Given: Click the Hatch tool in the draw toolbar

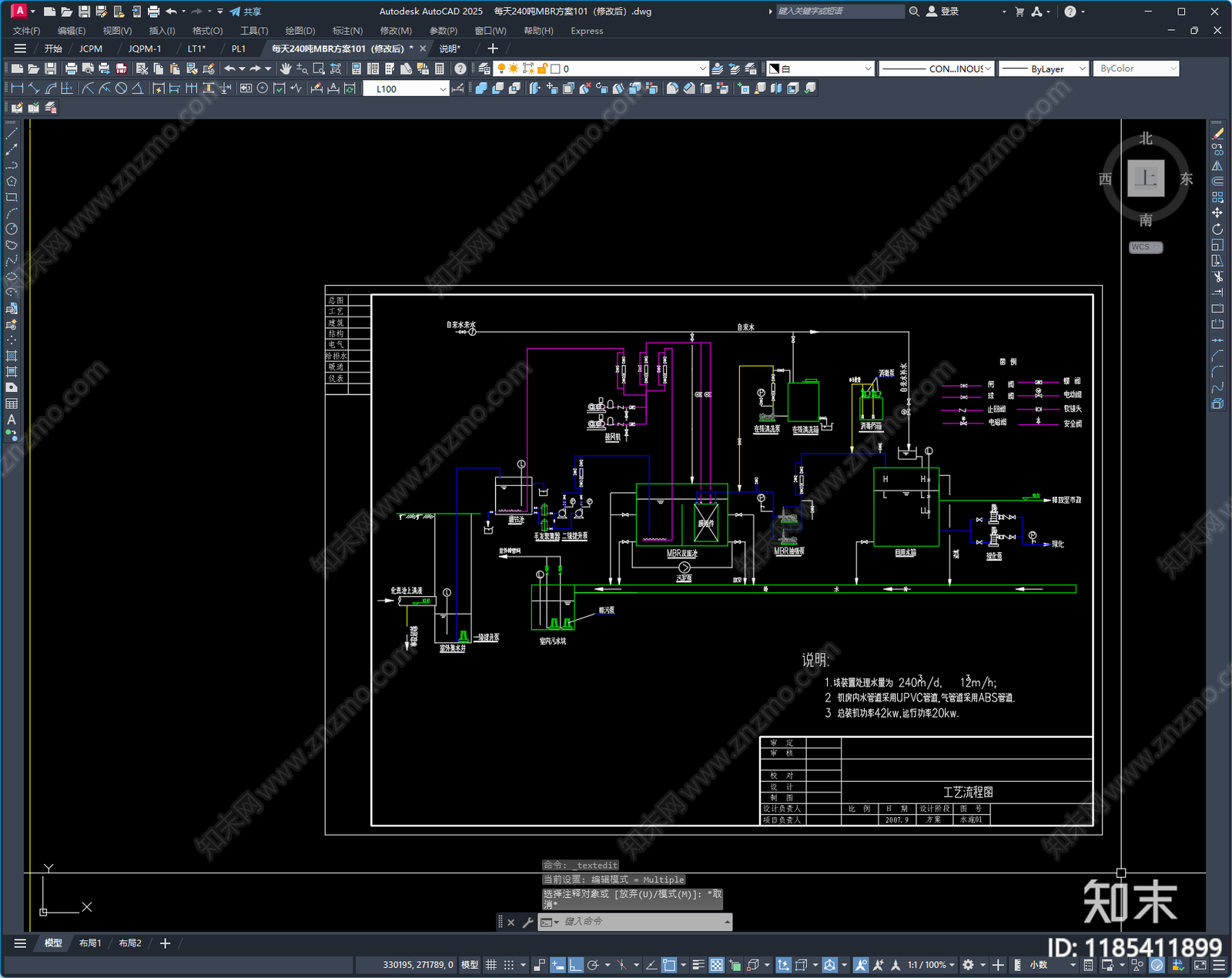Looking at the screenshot, I should 12,356.
